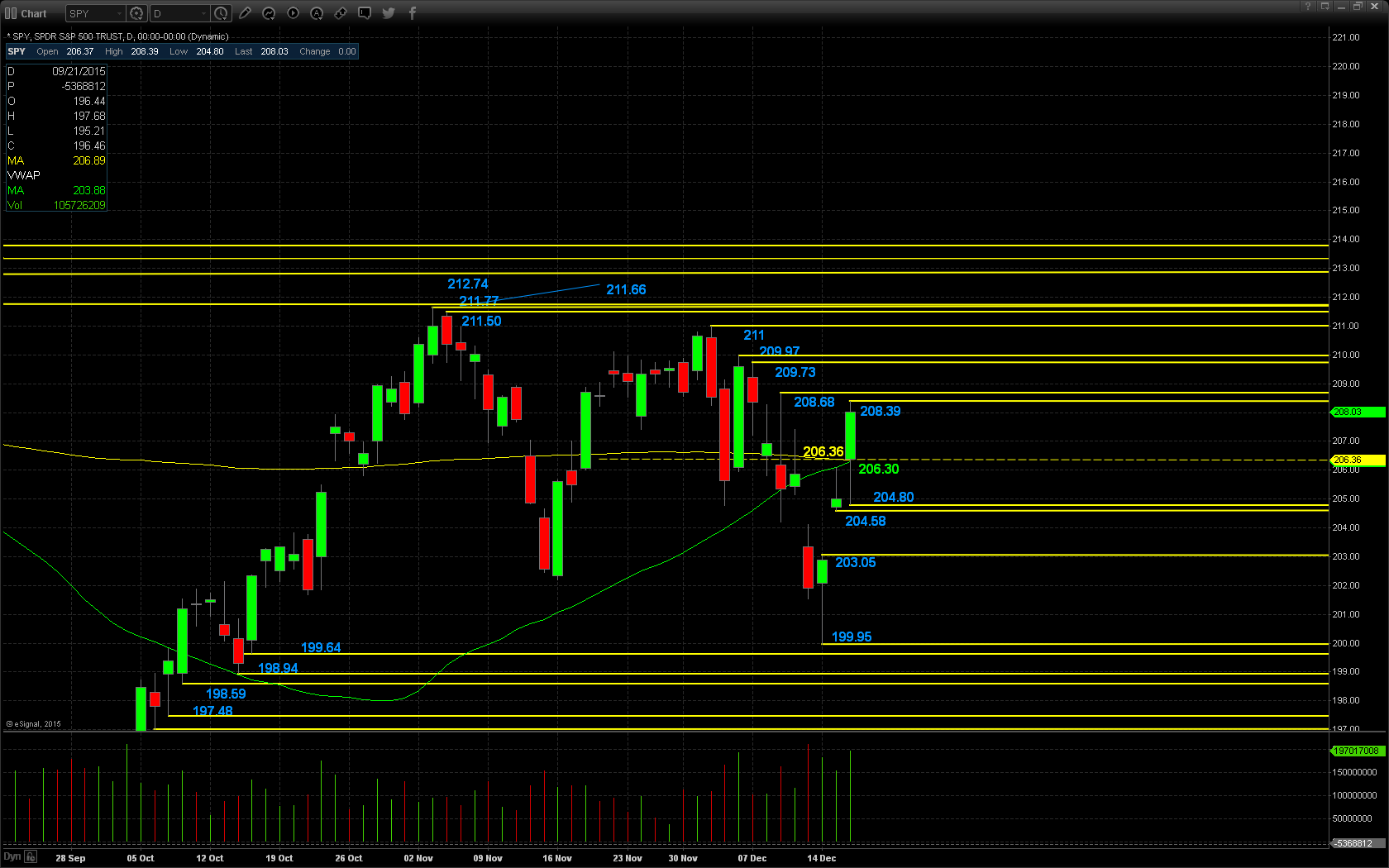This screenshot has height=868, width=1389.
Task: Click the green MA 203.88 data row
Action: (x=56, y=190)
